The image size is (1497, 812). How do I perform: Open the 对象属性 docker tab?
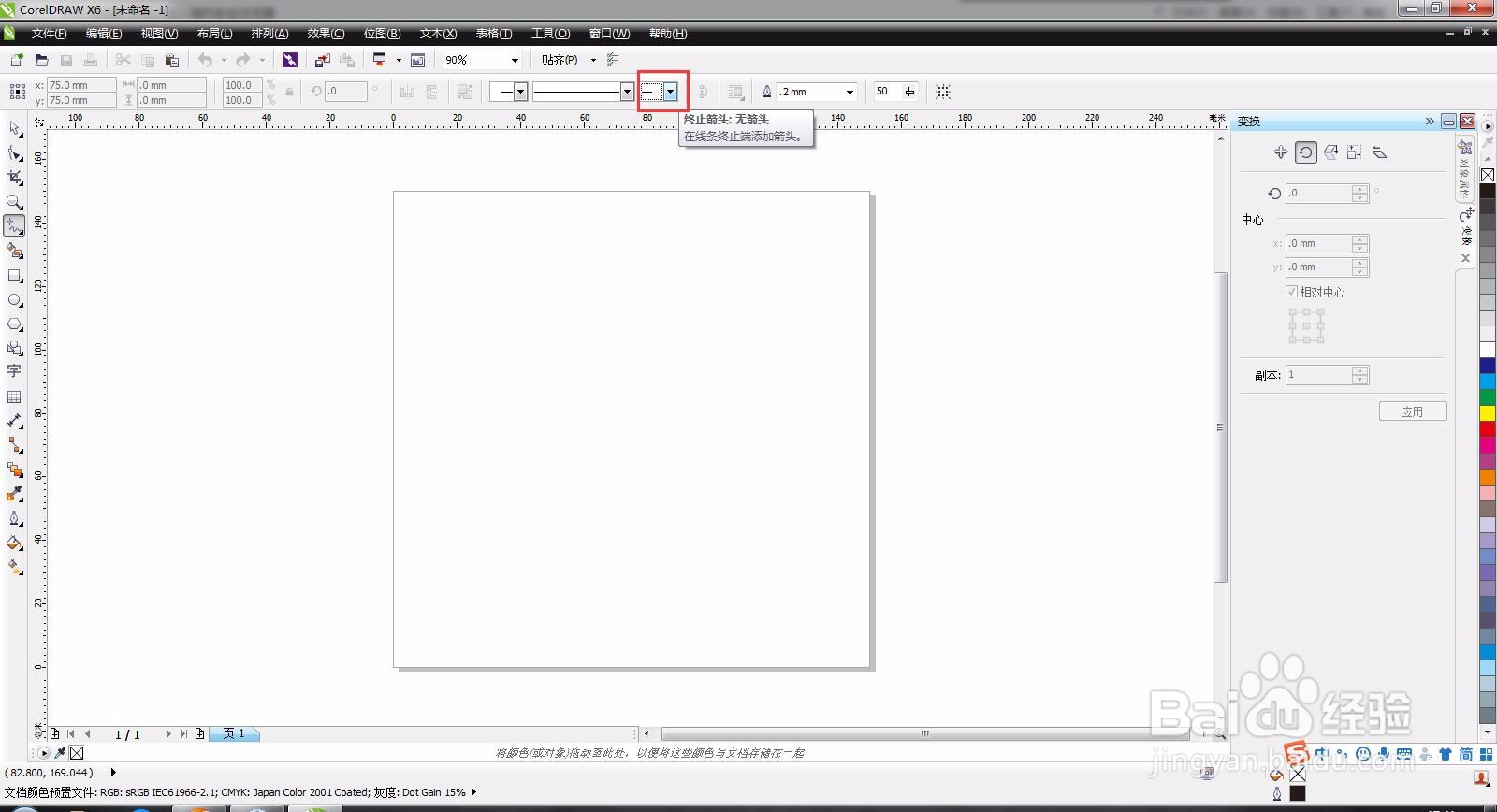[1465, 168]
